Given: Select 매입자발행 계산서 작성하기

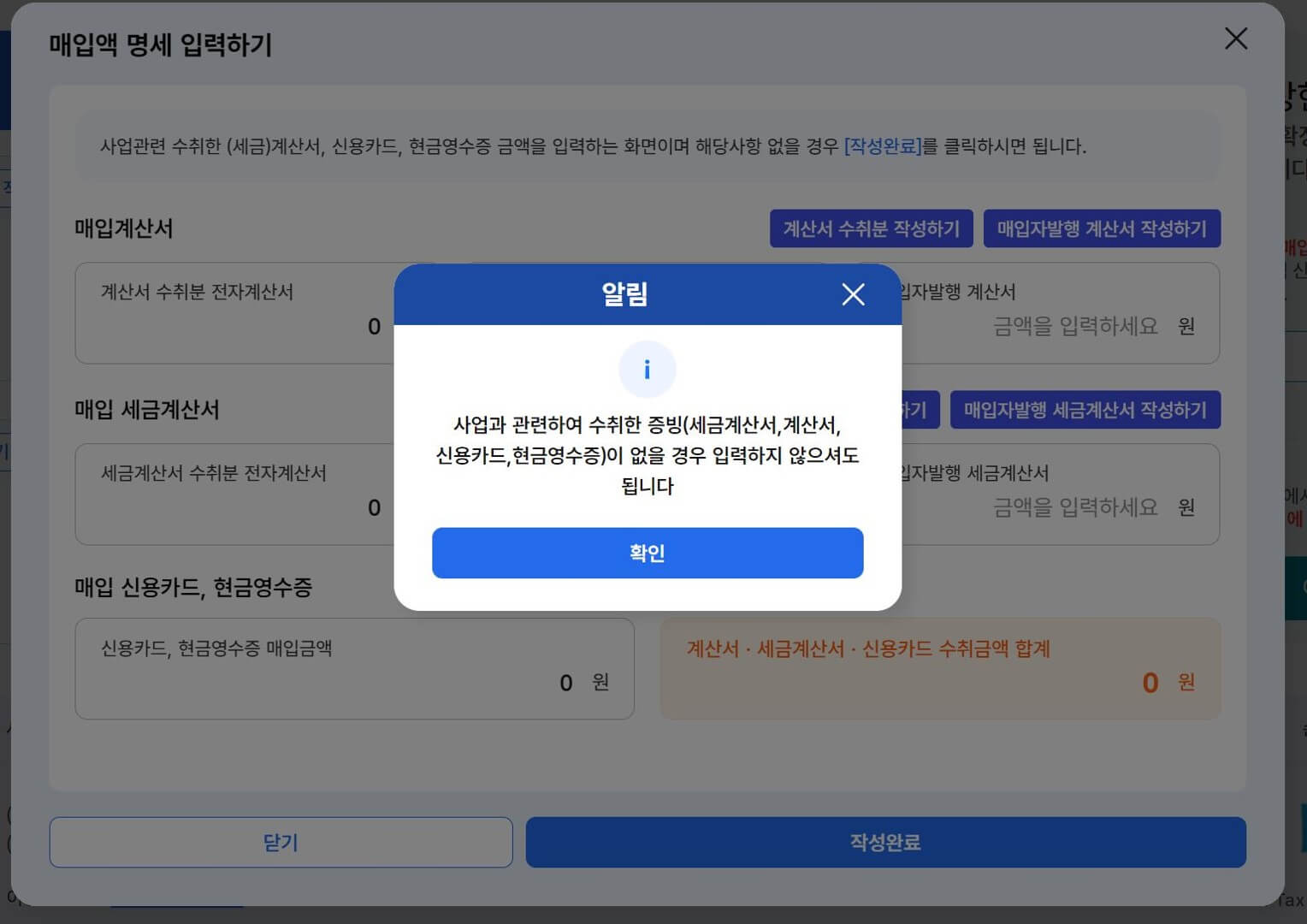Looking at the screenshot, I should point(1102,228).
